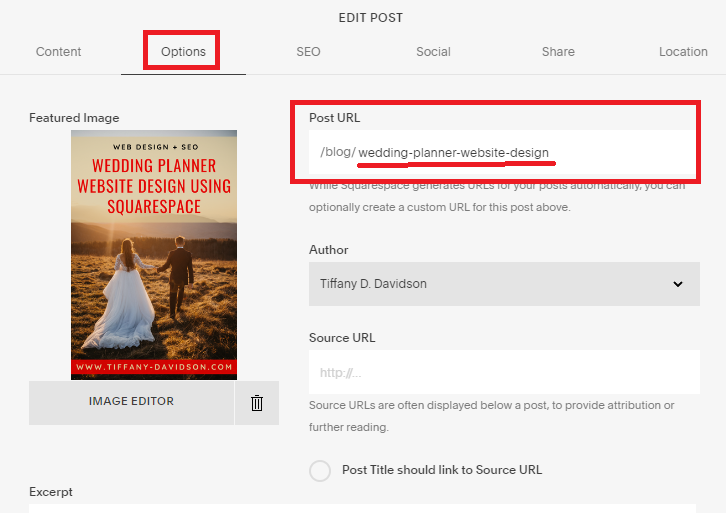The image size is (726, 513).
Task: Click the 'Source URLs are often displayed' help text
Action: pyautogui.click(x=492, y=416)
